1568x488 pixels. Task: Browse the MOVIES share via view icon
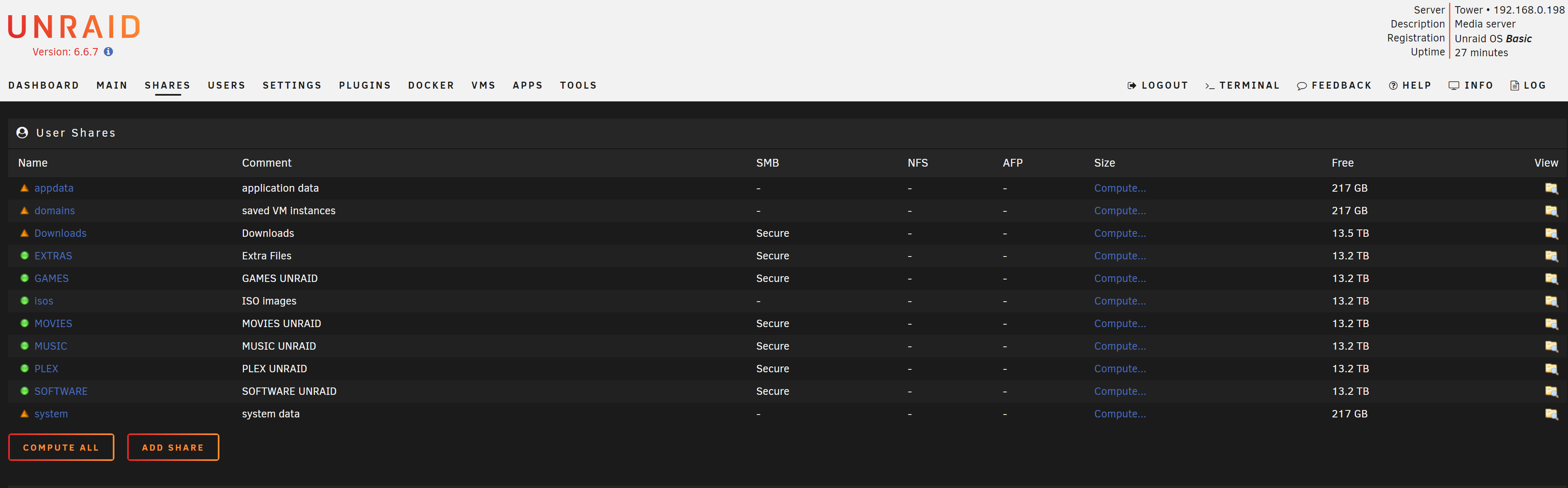point(1551,323)
